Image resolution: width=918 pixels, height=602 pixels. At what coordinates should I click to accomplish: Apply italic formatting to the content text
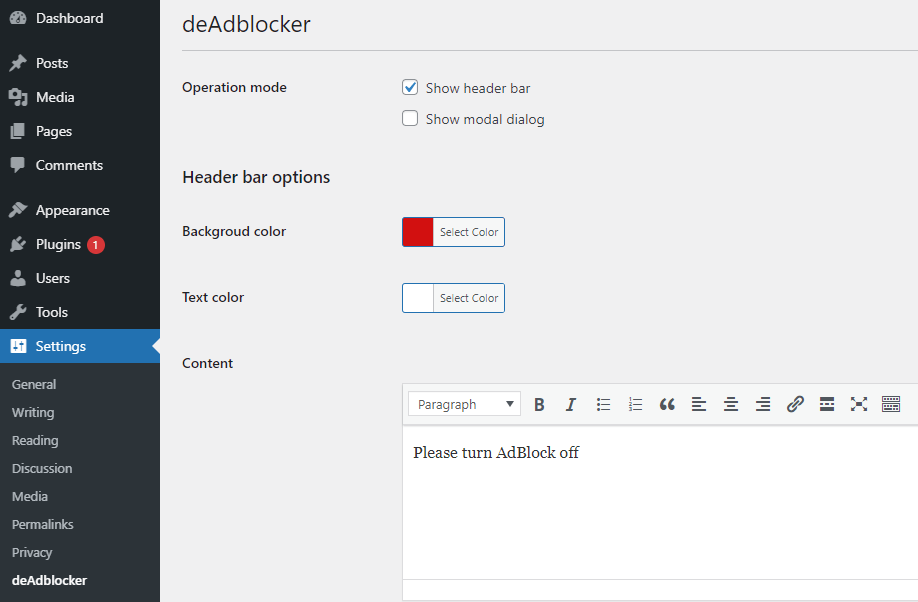click(x=571, y=404)
